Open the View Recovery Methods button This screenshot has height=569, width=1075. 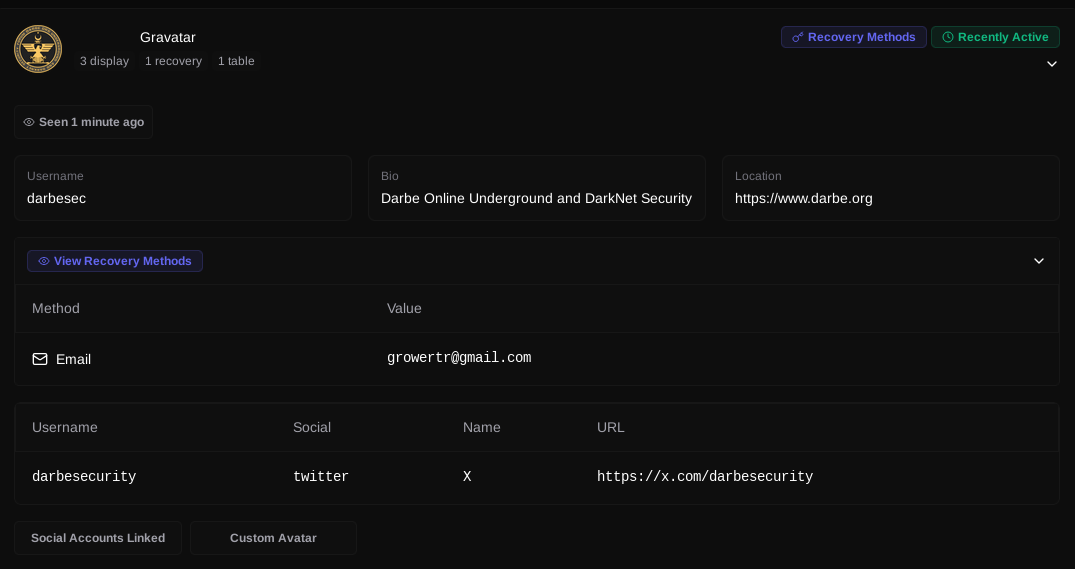pyautogui.click(x=115, y=261)
